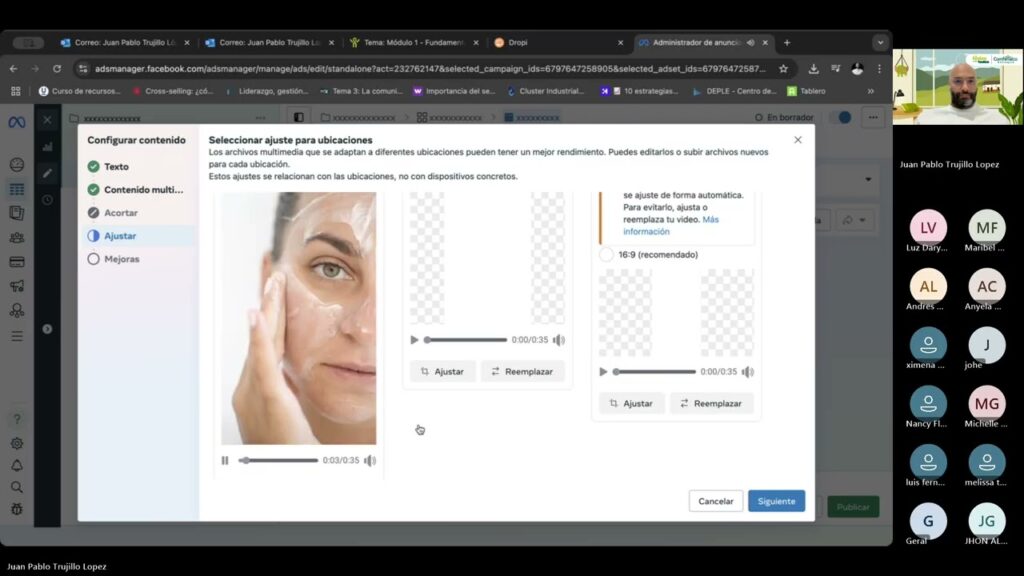Select the Mejoras step
This screenshot has height=576, width=1024.
pos(94,259)
